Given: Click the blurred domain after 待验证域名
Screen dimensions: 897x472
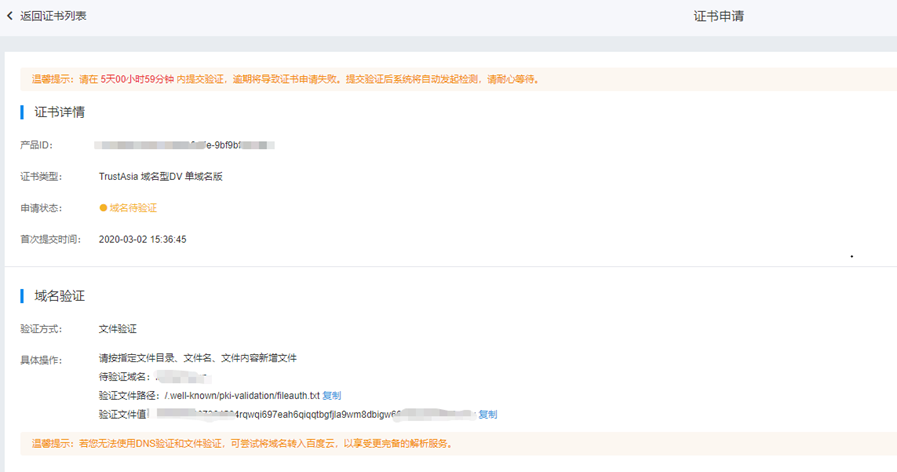Looking at the screenshot, I should coord(180,377).
